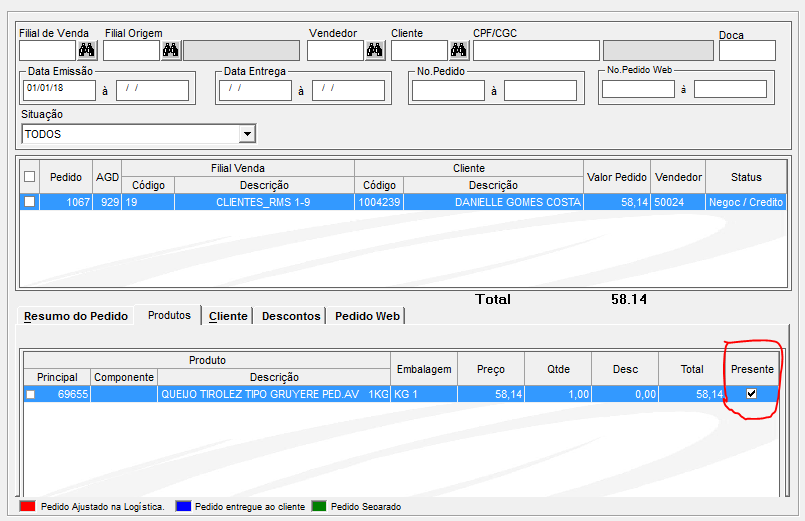Viewport: 805px width, 521px height.
Task: Uncheck the Presente checkbox for product 69655
Action: click(752, 394)
